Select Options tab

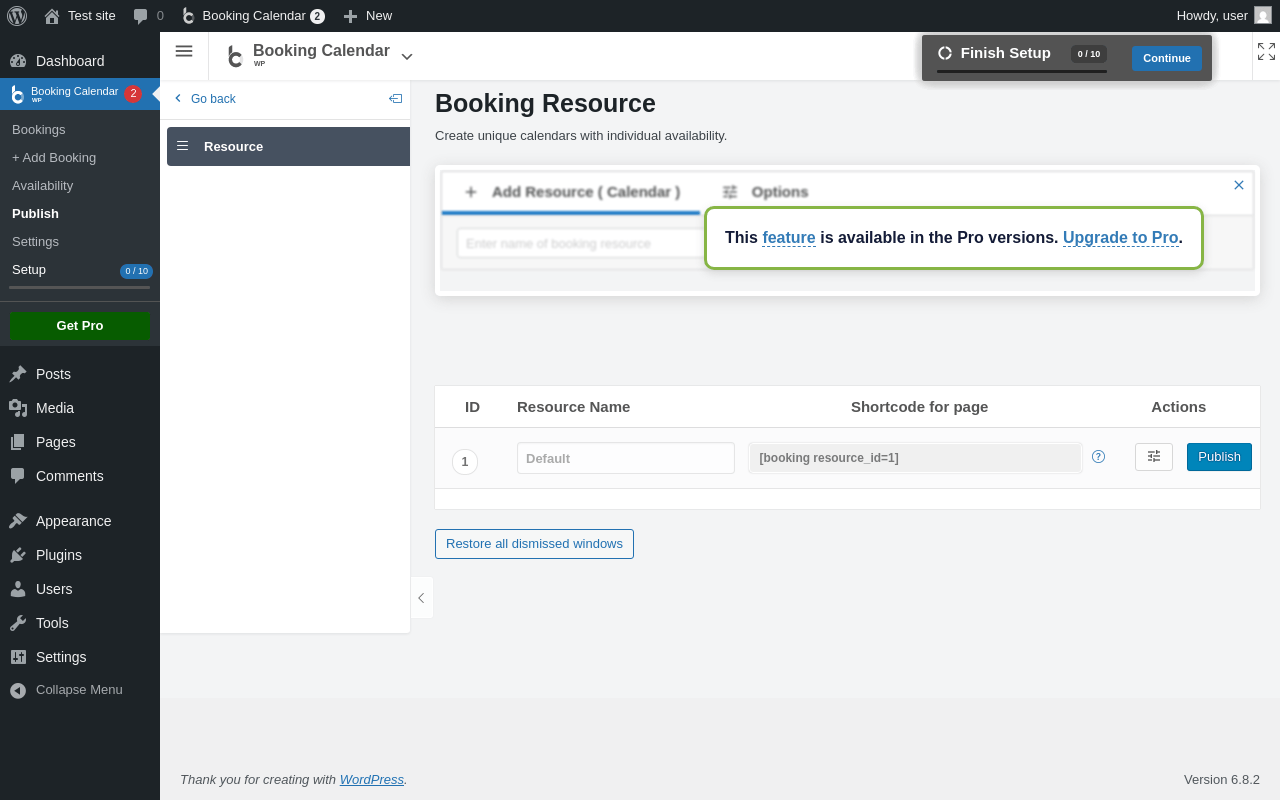click(765, 192)
